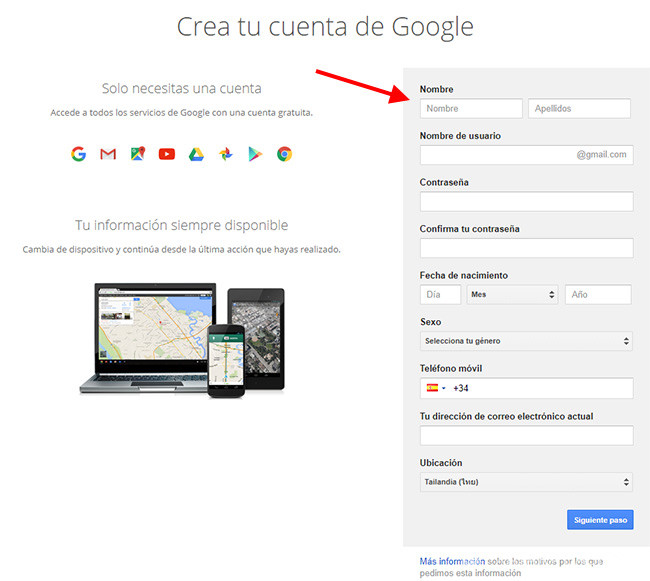Screen dimensions: 650x581
Task: Click the 'Accede a todos los servicios' sentence
Action: 182,113
